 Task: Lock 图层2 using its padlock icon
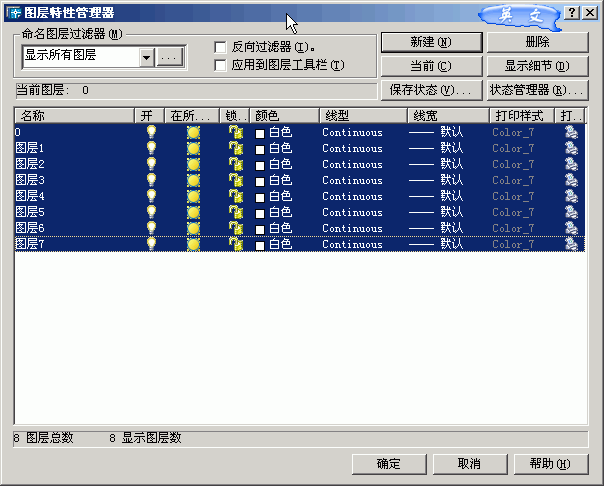[x=236, y=164]
